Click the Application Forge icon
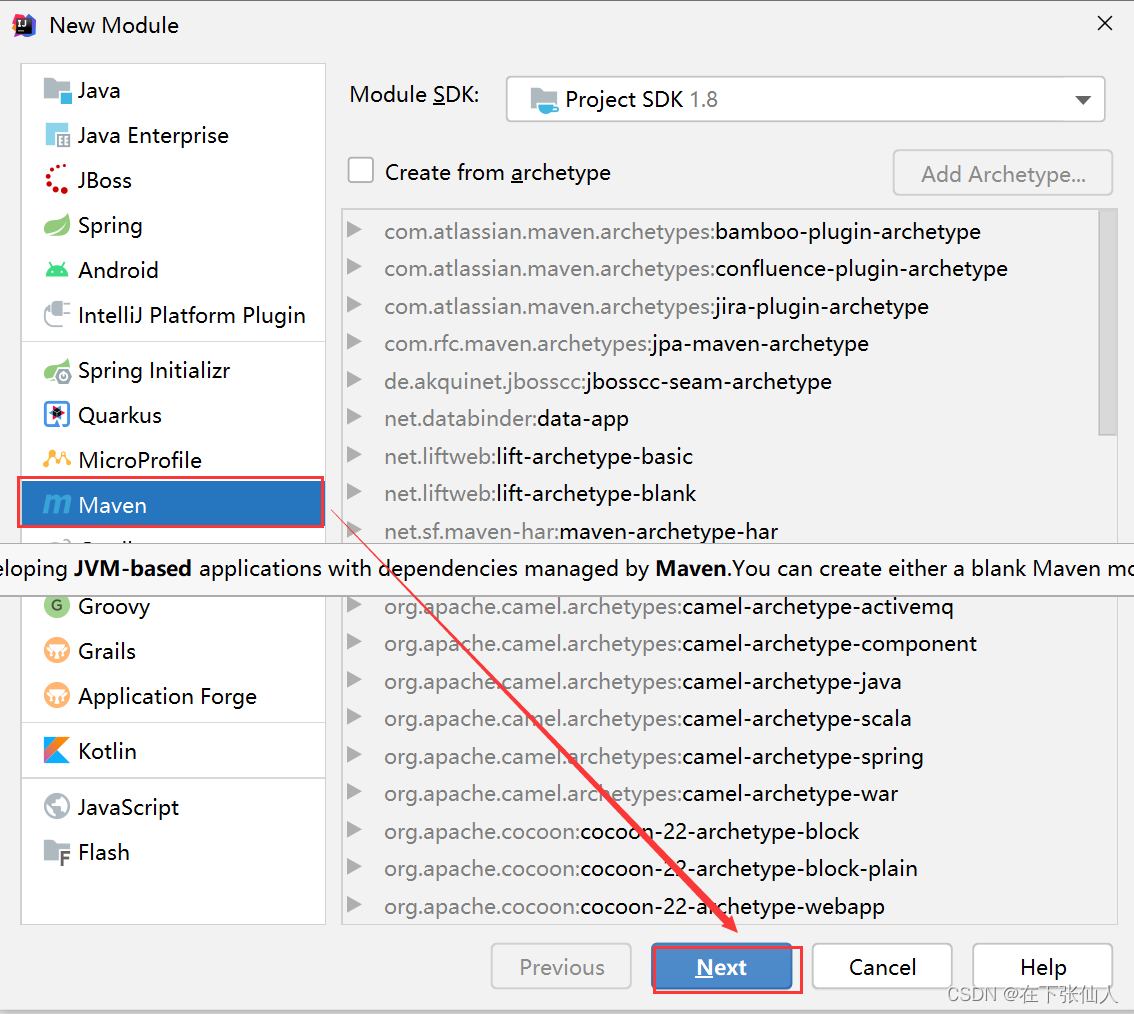 [57, 696]
